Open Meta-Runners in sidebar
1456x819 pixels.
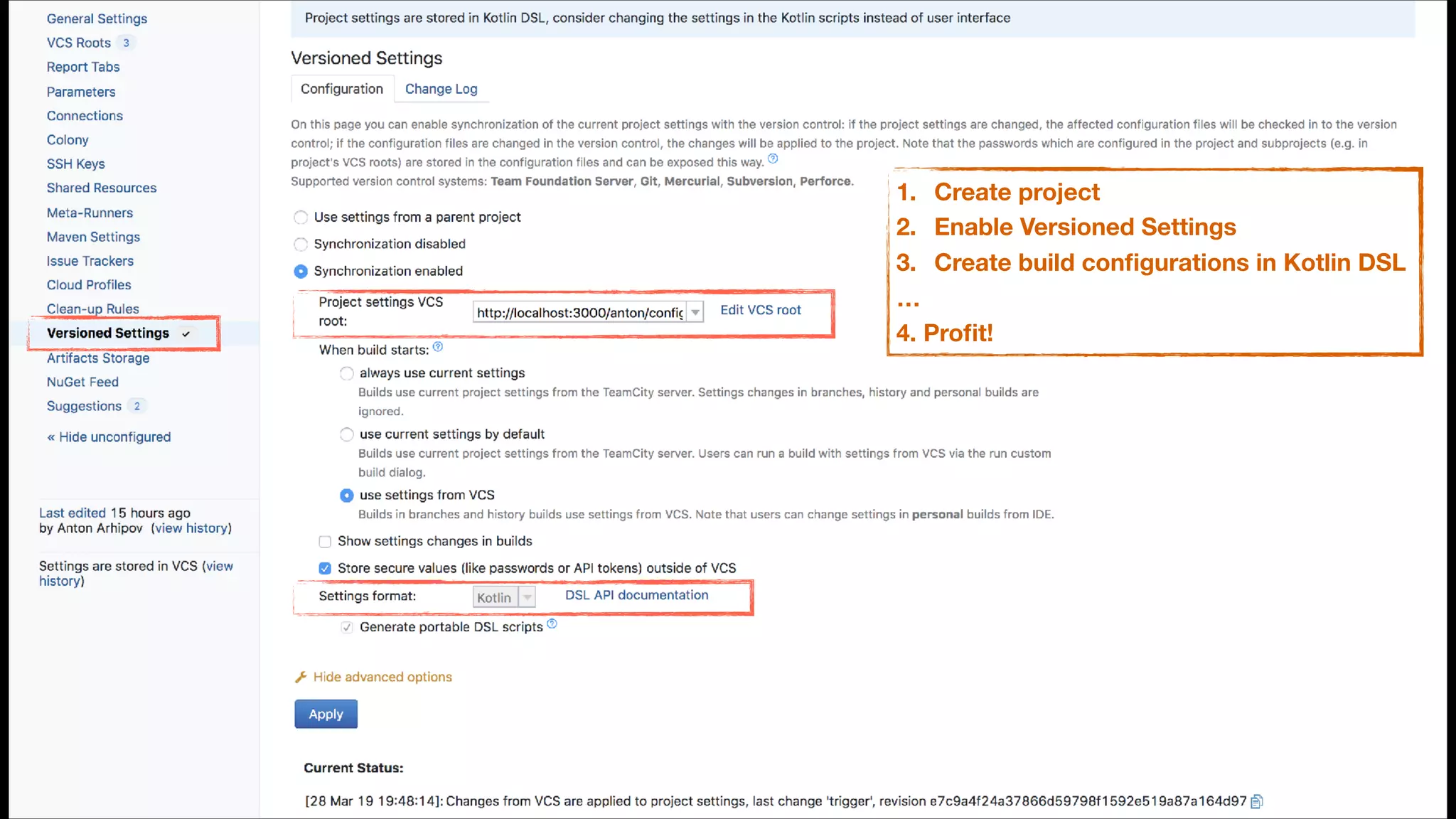pos(90,213)
